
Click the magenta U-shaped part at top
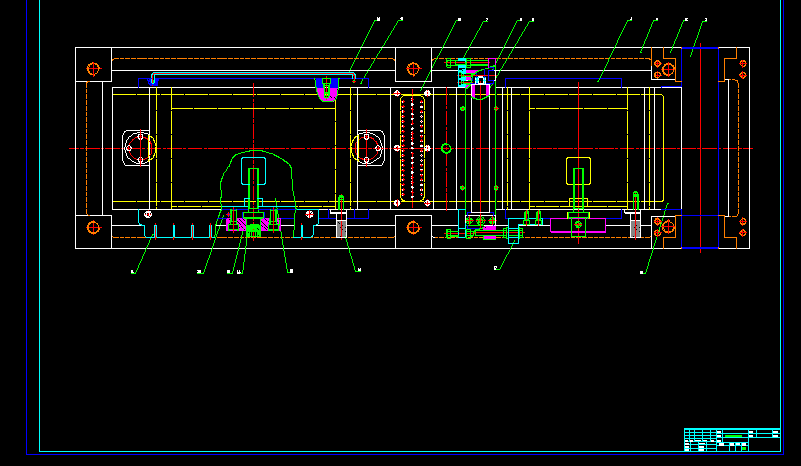(328, 92)
